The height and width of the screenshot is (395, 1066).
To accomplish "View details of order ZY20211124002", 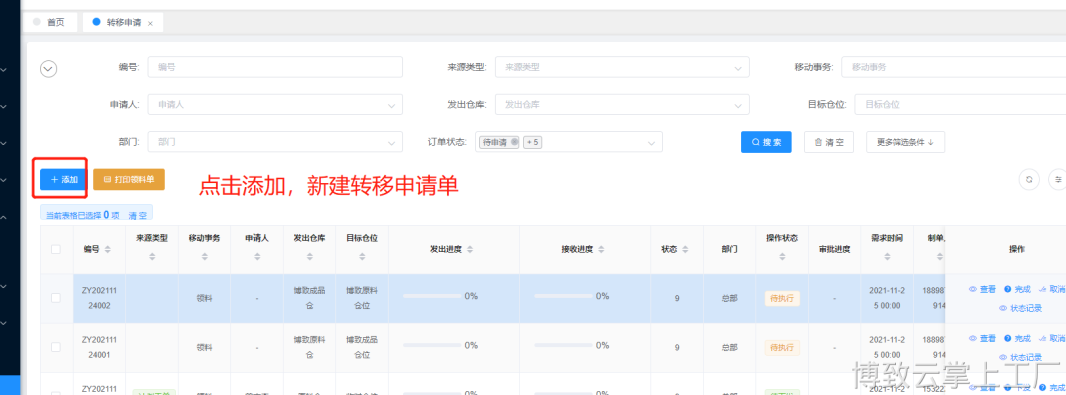I will point(982,289).
